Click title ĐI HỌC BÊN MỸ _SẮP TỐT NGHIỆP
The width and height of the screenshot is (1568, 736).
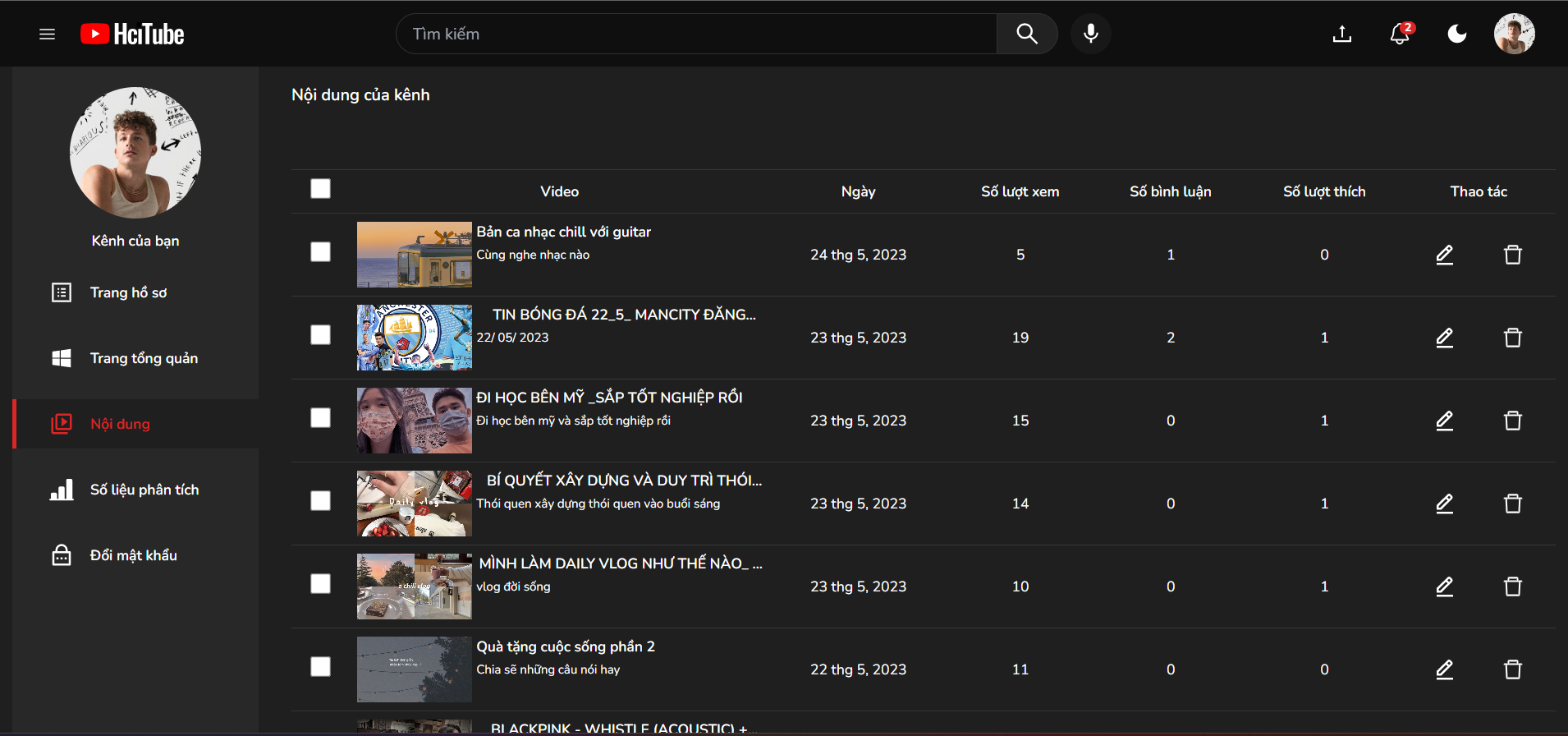click(609, 398)
